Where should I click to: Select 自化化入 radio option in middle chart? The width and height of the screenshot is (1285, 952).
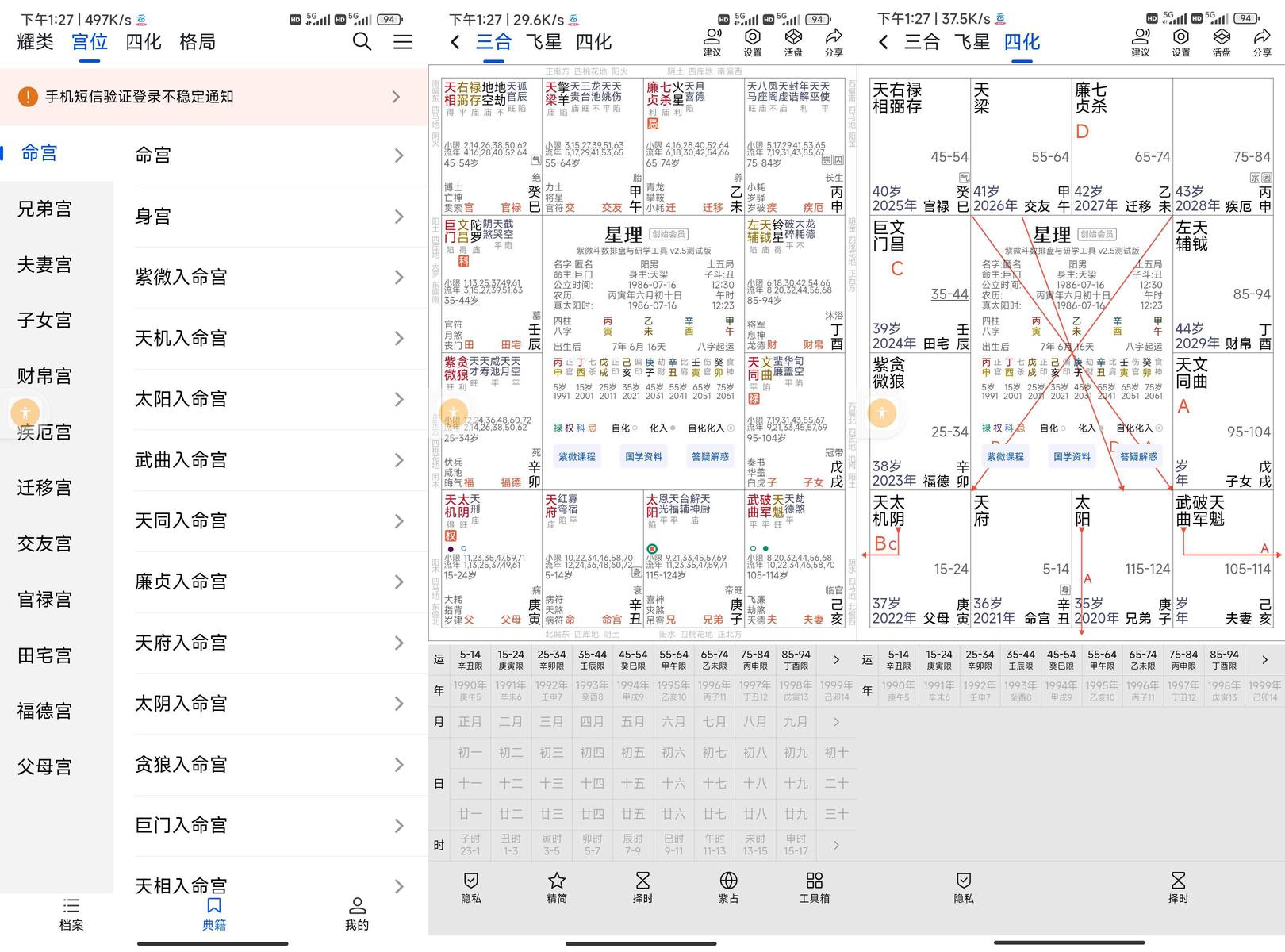tap(711, 428)
